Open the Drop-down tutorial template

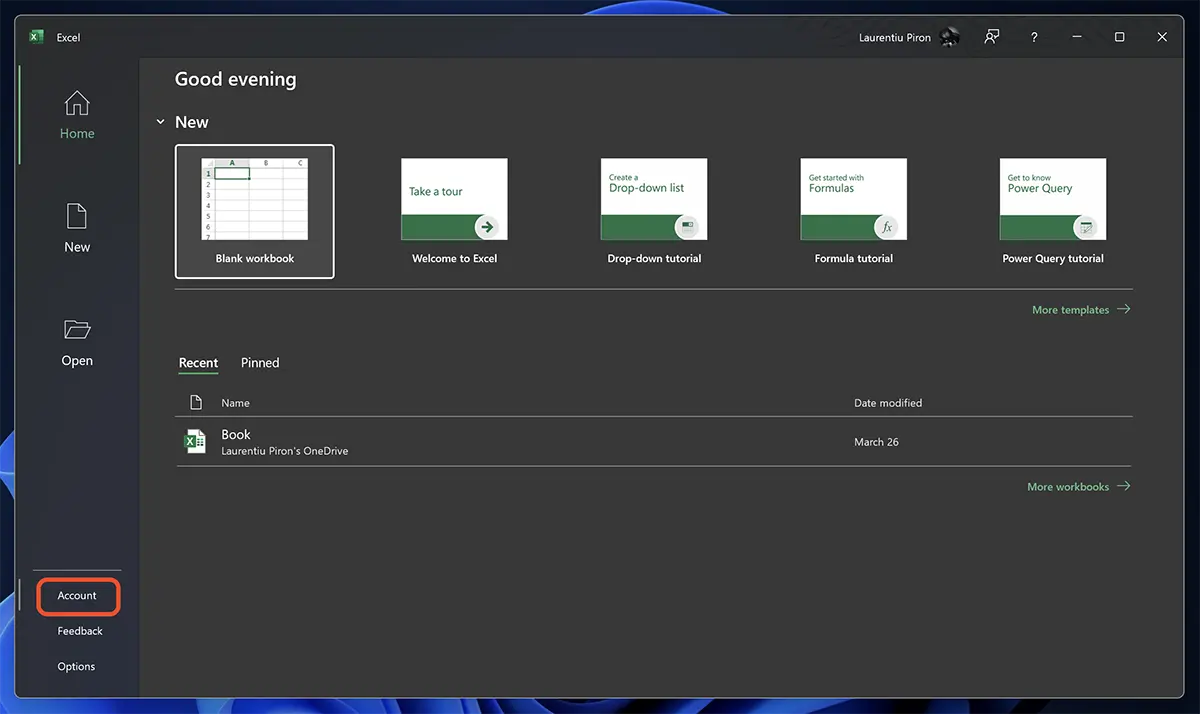click(x=654, y=211)
